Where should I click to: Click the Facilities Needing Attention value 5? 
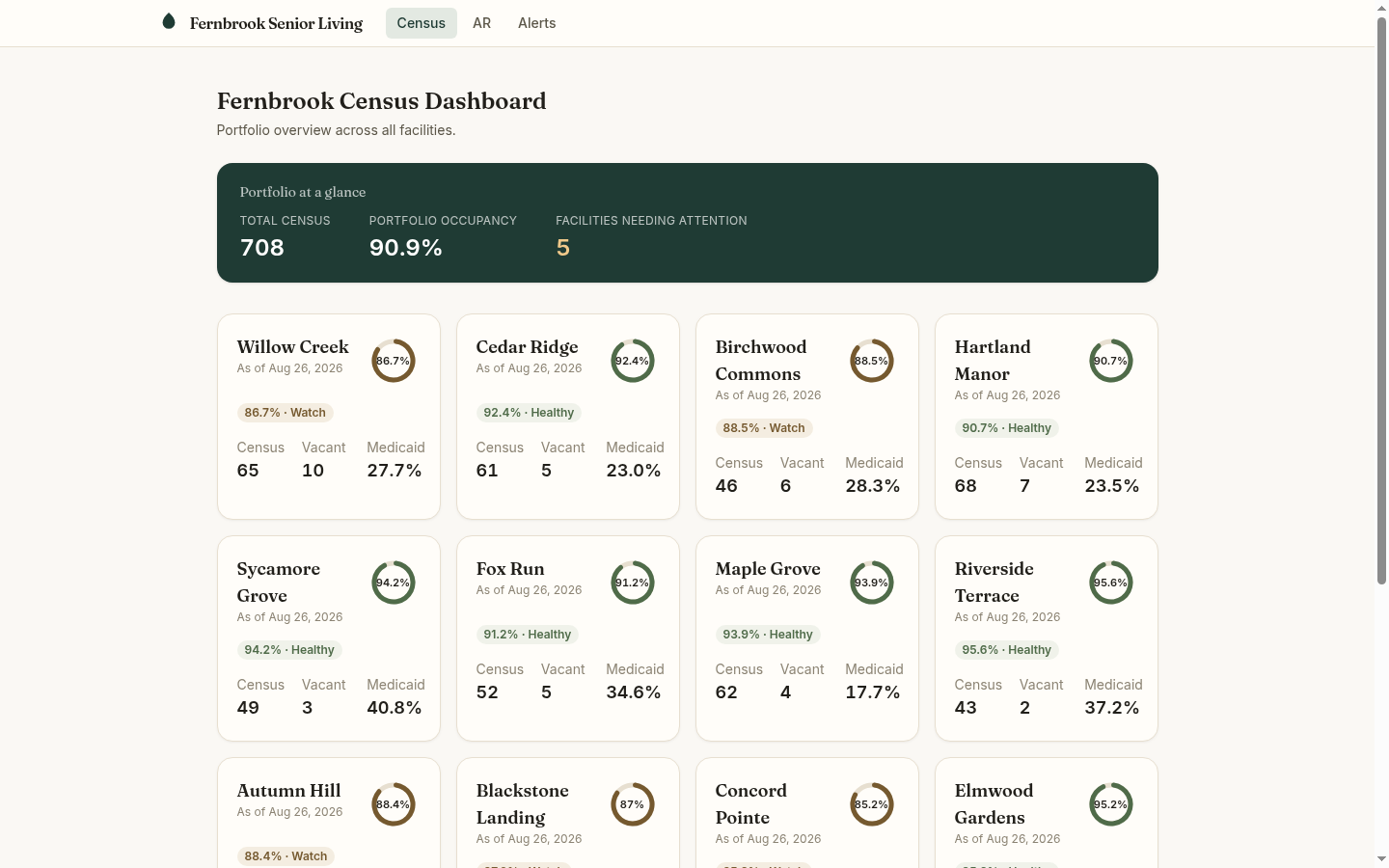pyautogui.click(x=563, y=248)
